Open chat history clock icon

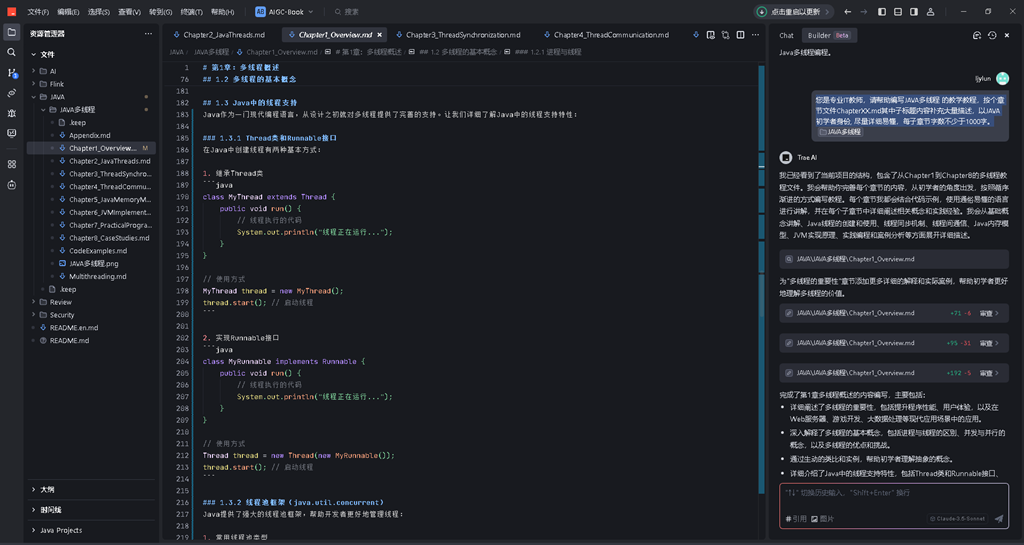coord(992,35)
